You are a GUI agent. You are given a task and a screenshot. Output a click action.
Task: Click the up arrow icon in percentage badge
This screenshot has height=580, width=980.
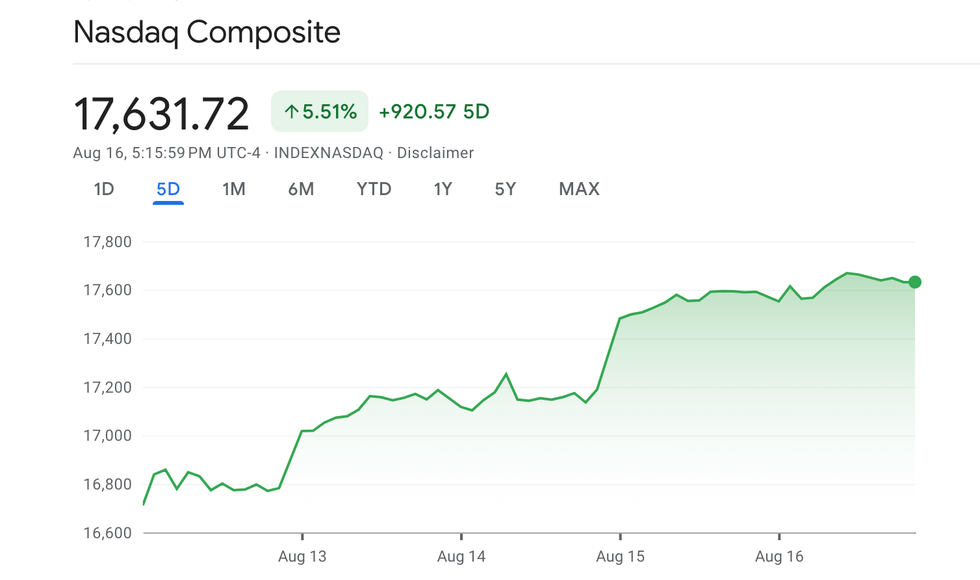pos(291,112)
